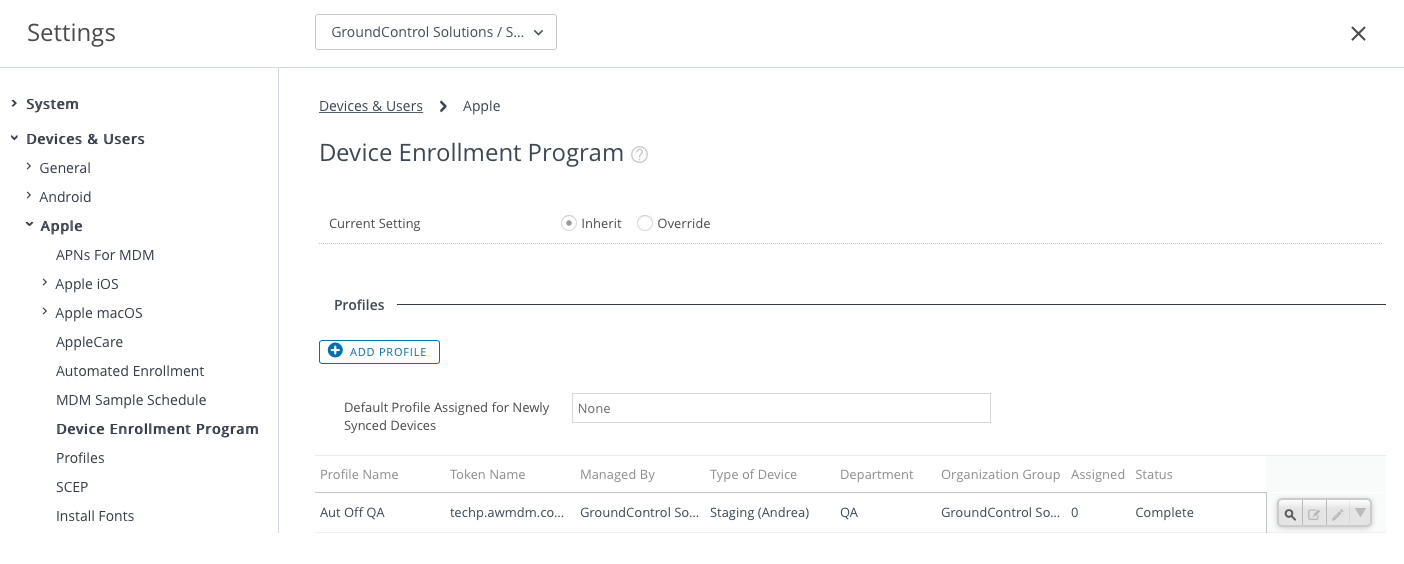Expand the Android node arrow
Image resolution: width=1404 pixels, height=564 pixels.
point(29,196)
